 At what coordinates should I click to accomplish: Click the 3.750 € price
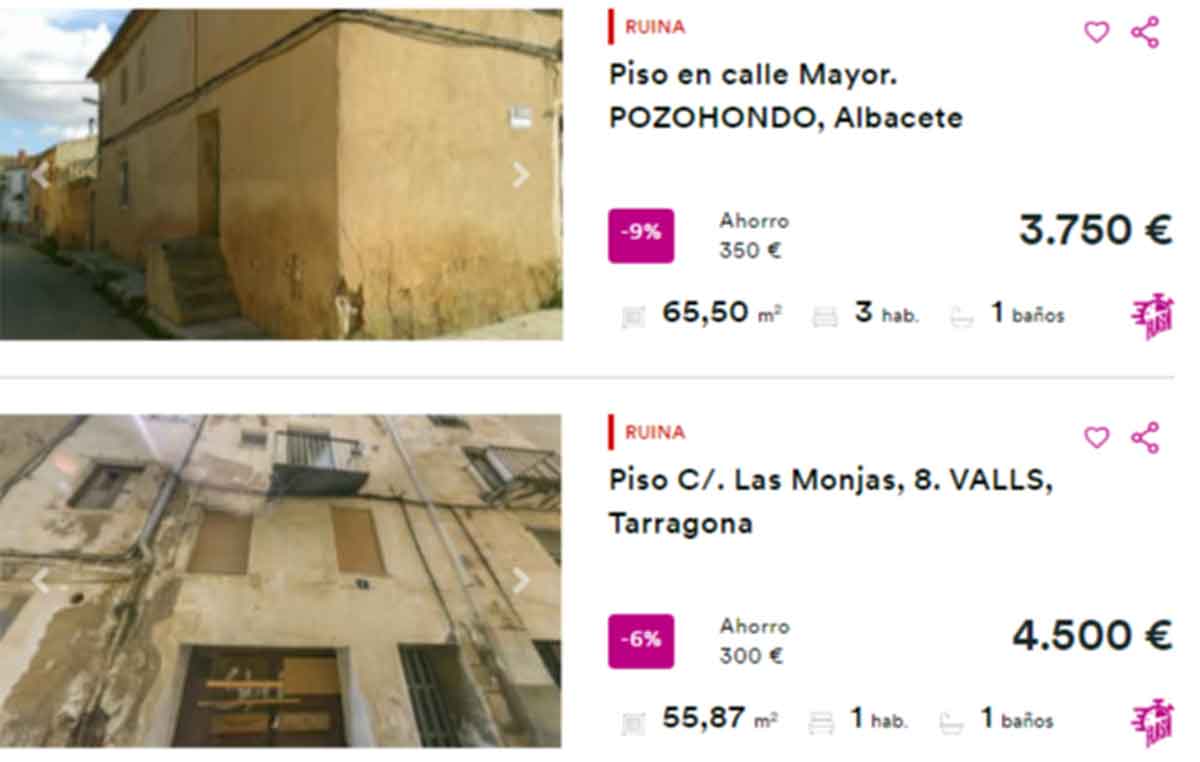click(x=1095, y=231)
